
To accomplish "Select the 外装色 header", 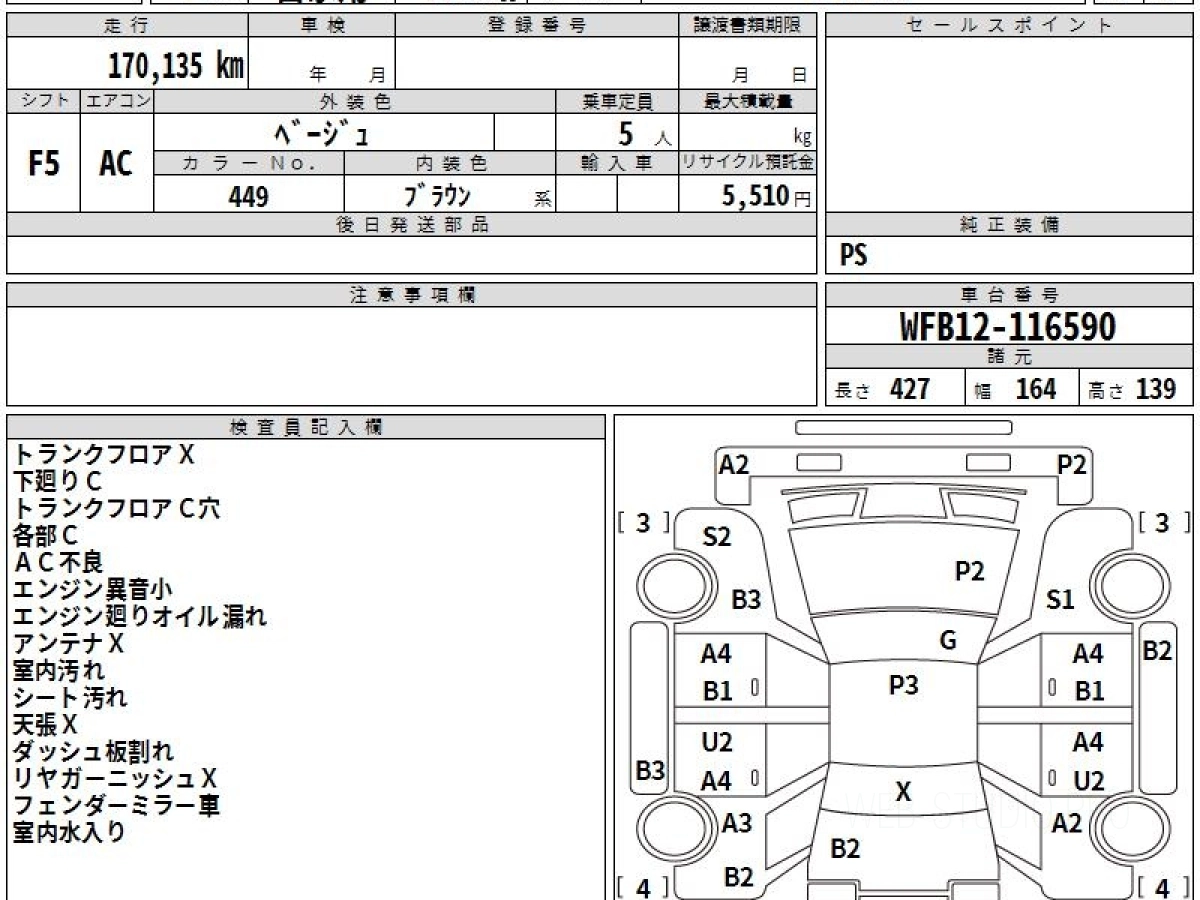I will click(x=355, y=102).
